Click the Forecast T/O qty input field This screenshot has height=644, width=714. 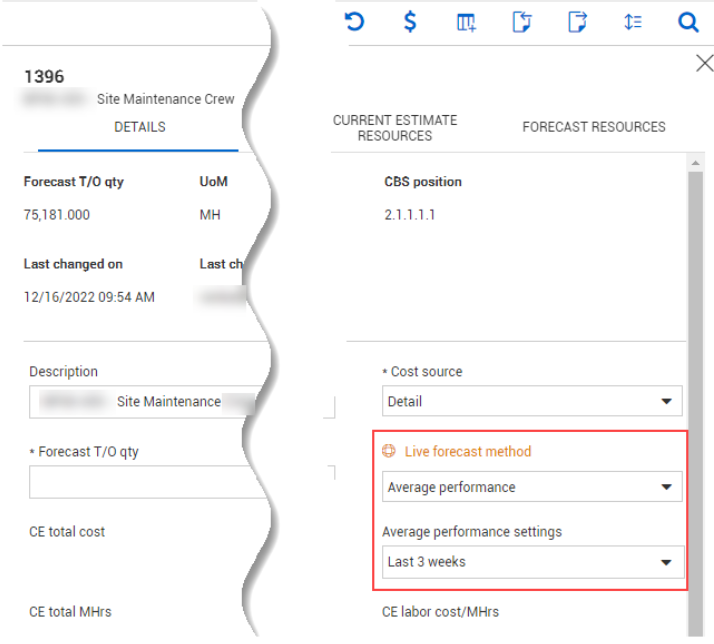tap(140, 482)
